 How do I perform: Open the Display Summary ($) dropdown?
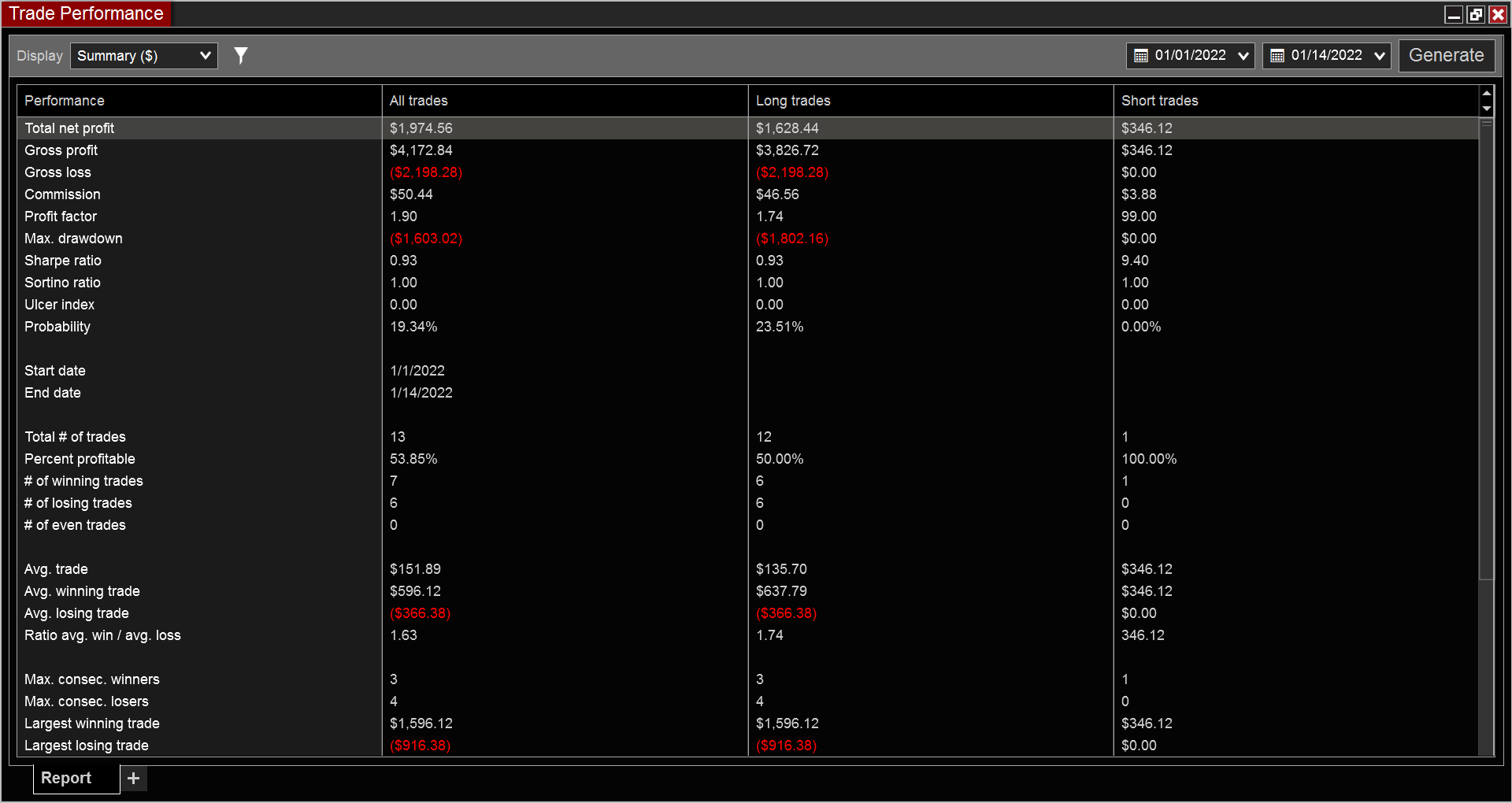pos(144,56)
